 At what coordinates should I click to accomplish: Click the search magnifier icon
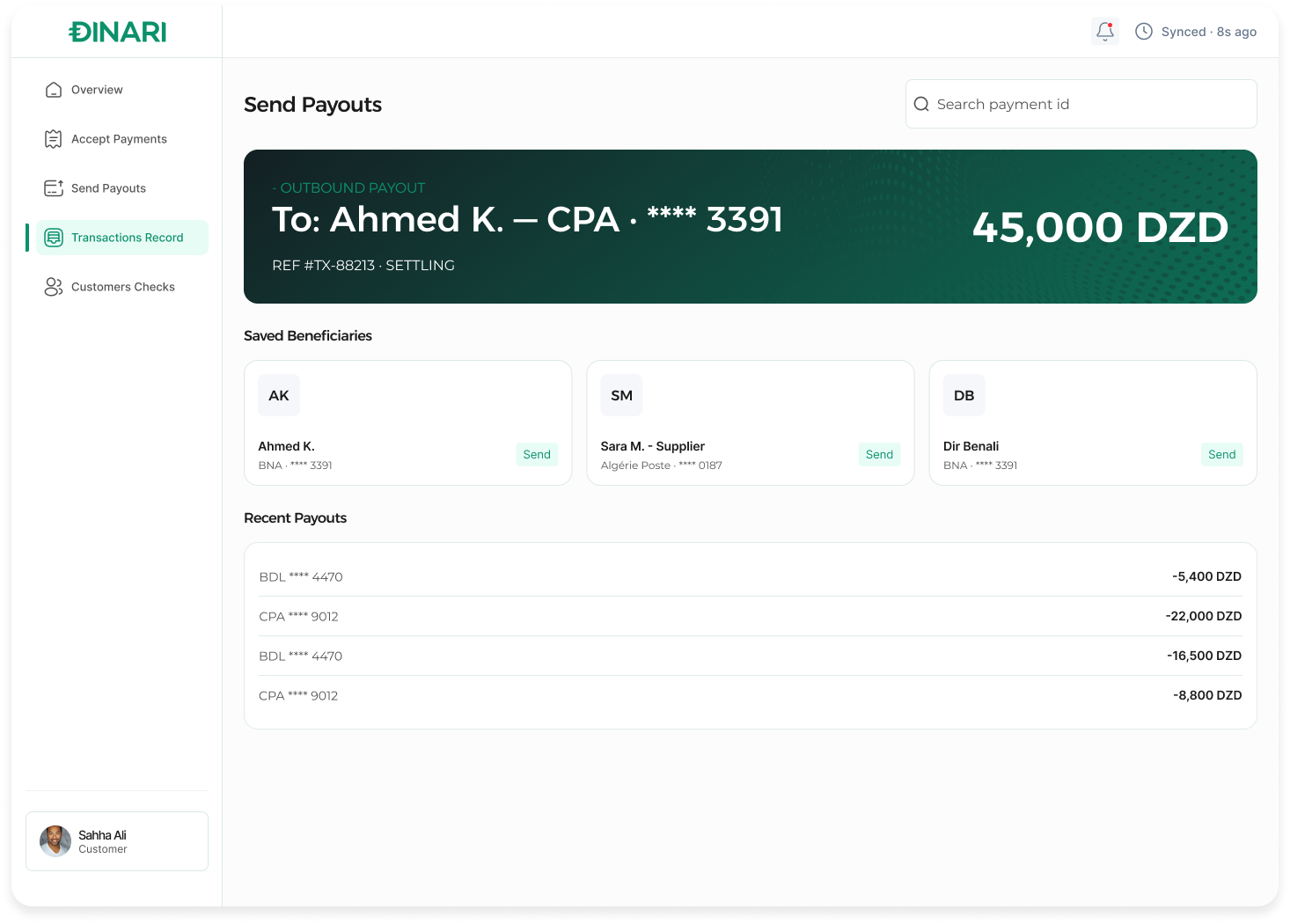click(921, 104)
